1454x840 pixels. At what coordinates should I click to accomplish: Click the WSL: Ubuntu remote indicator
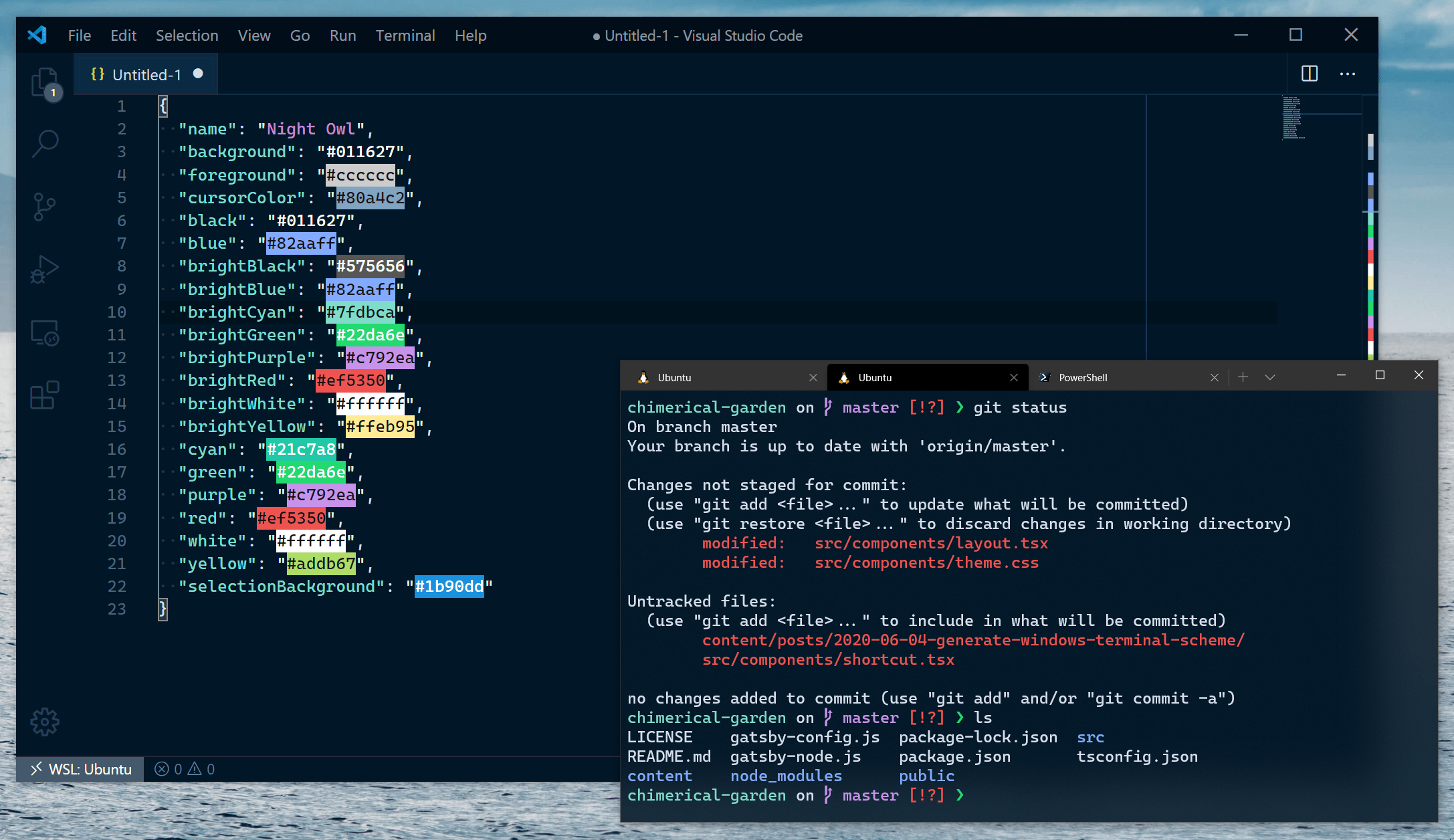click(x=80, y=769)
